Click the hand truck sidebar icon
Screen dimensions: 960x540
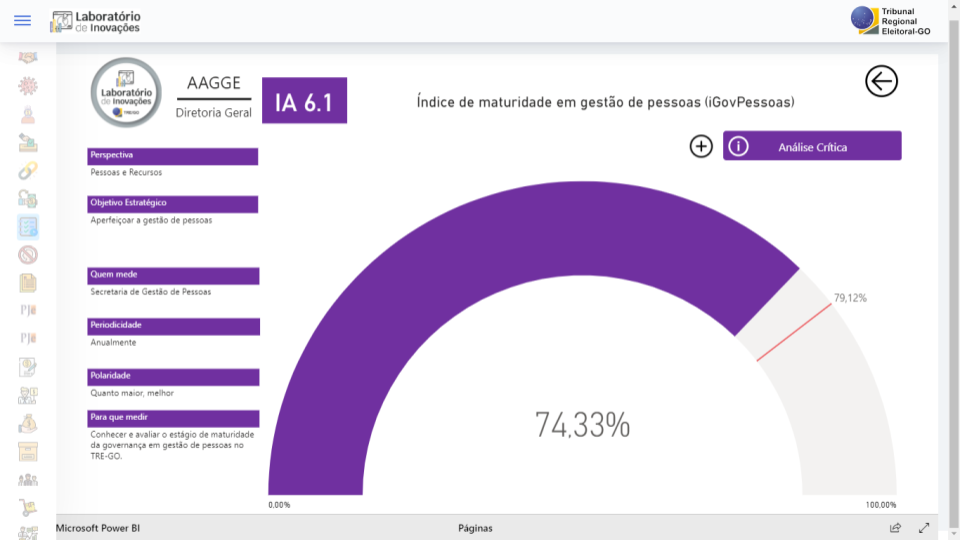pos(28,507)
